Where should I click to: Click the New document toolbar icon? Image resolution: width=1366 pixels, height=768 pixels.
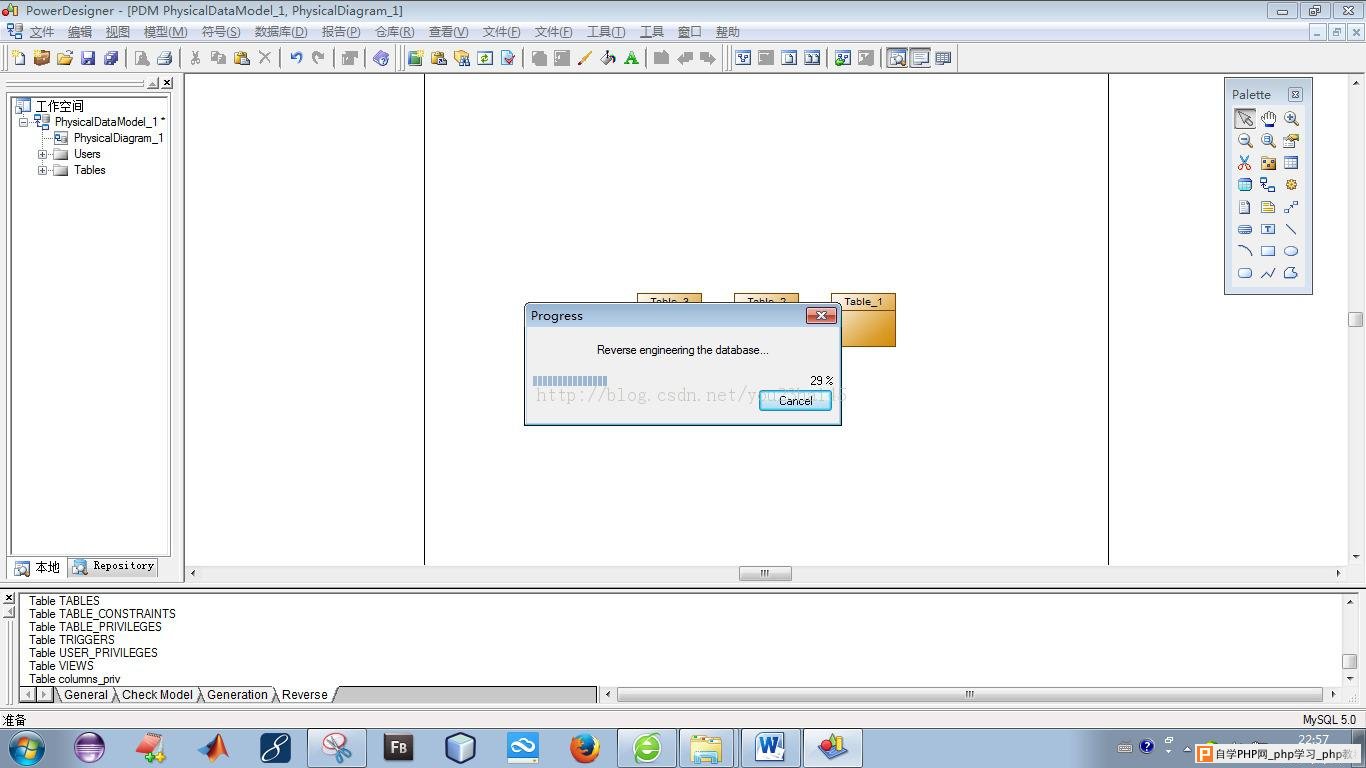point(19,58)
